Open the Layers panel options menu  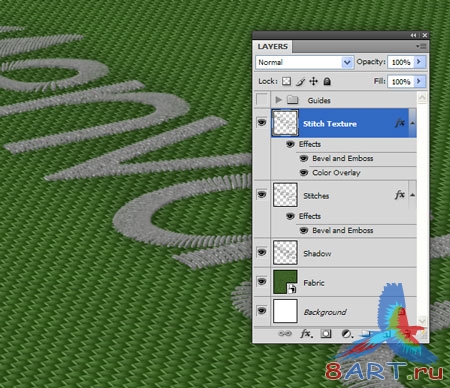pos(422,46)
